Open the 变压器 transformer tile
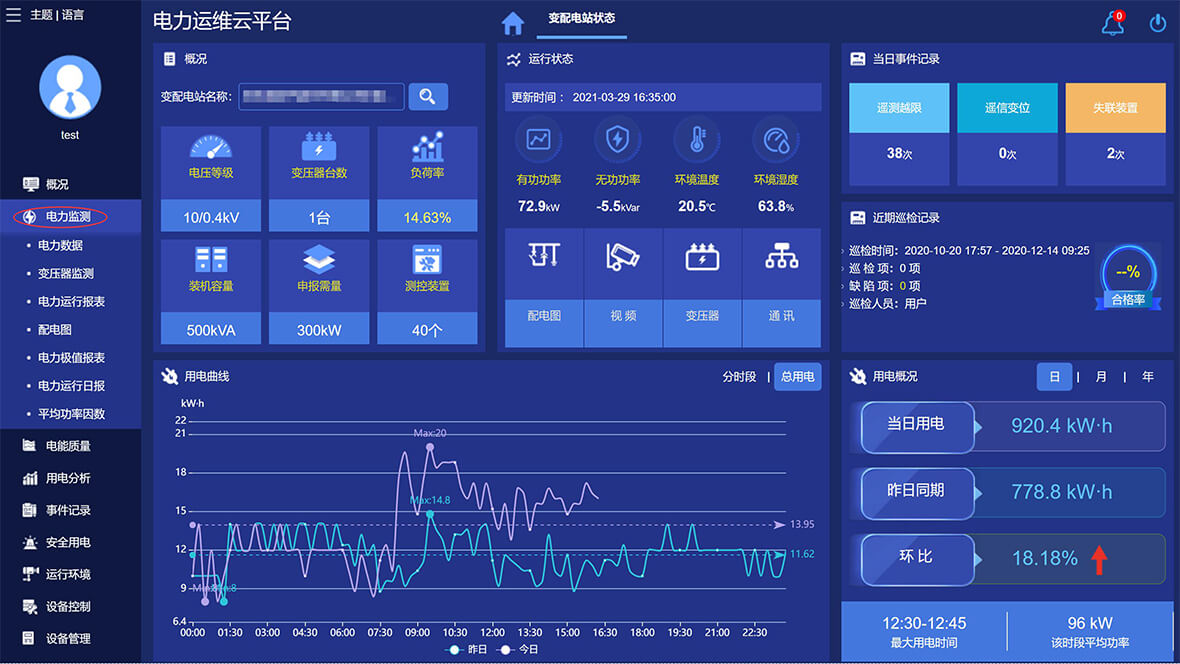The width and height of the screenshot is (1180, 664). click(702, 287)
